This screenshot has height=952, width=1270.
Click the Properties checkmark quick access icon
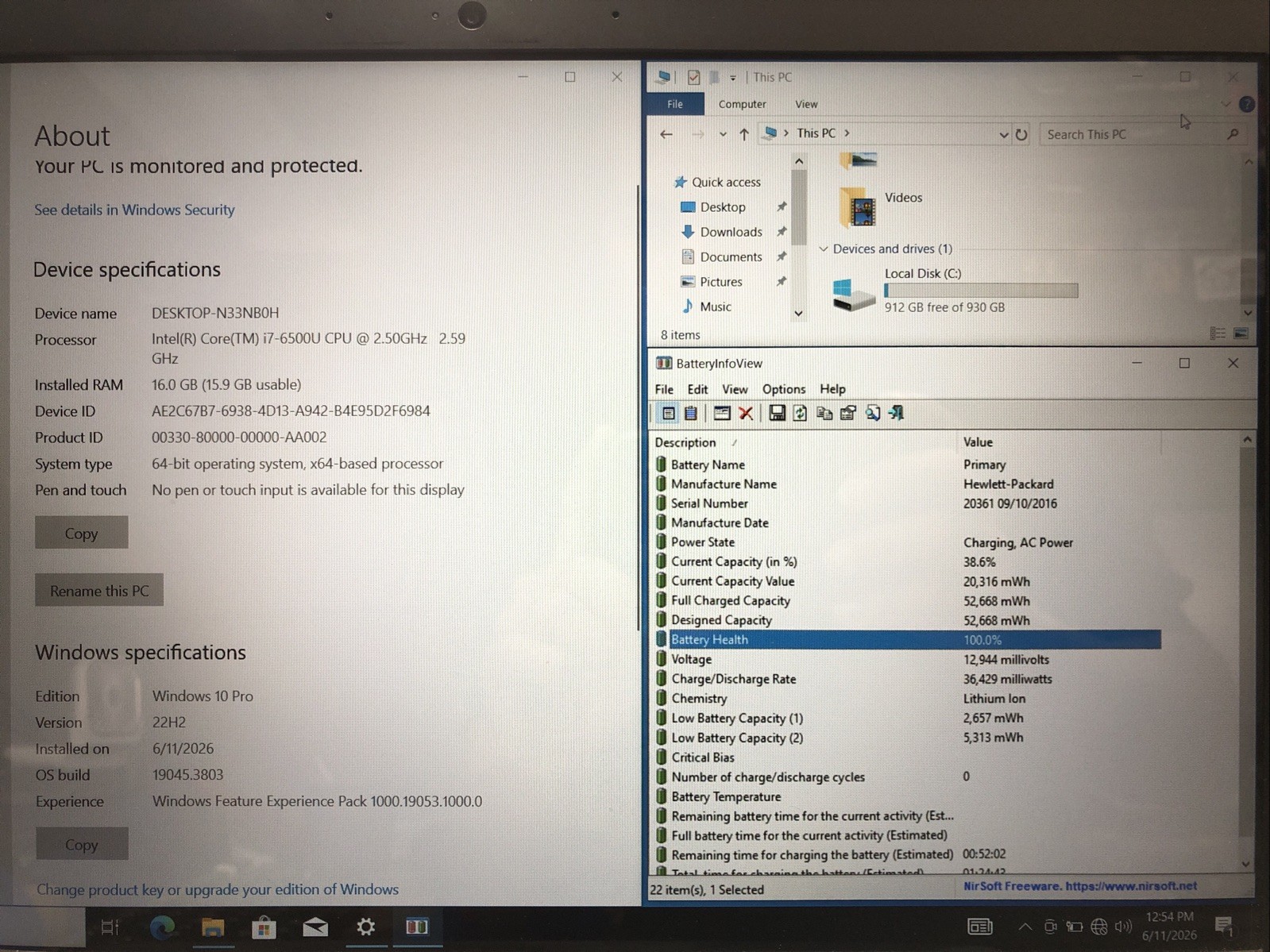(x=694, y=77)
